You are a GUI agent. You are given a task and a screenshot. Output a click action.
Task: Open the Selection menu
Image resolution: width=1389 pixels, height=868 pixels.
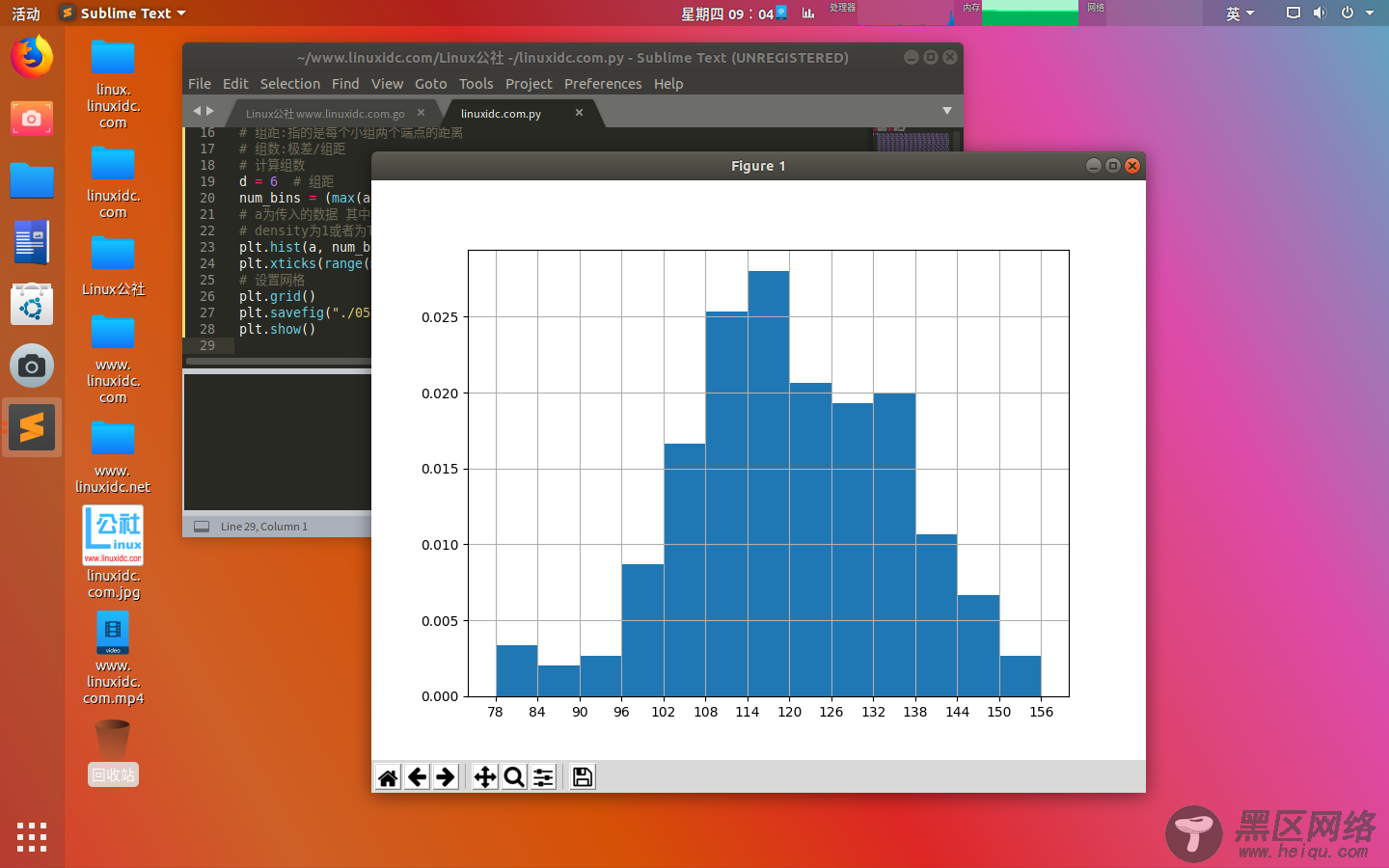(x=290, y=84)
